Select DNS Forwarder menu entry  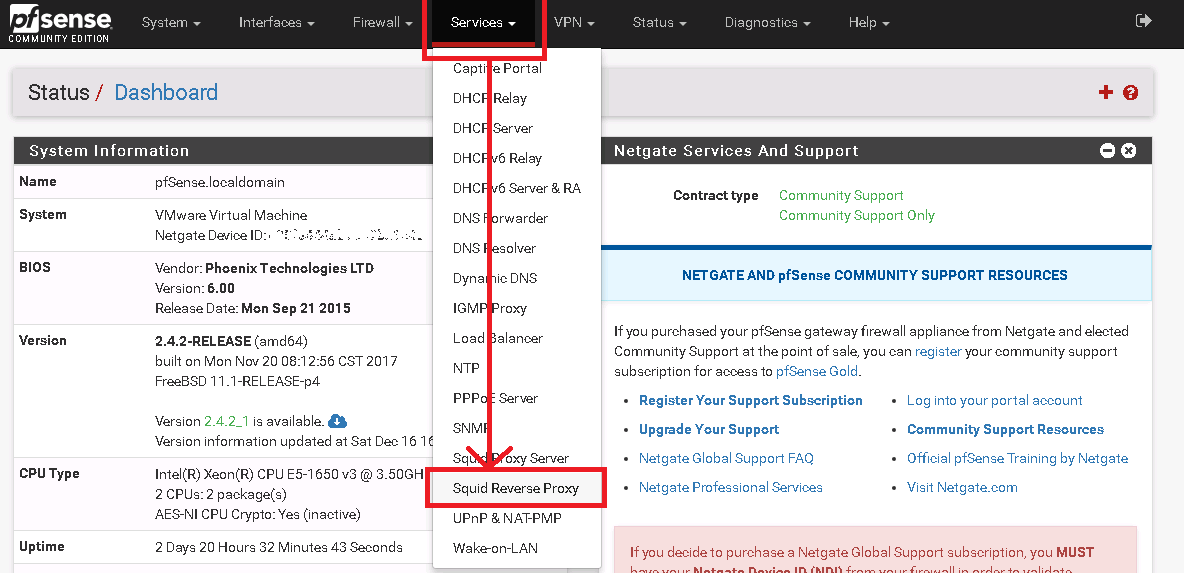(x=516, y=218)
